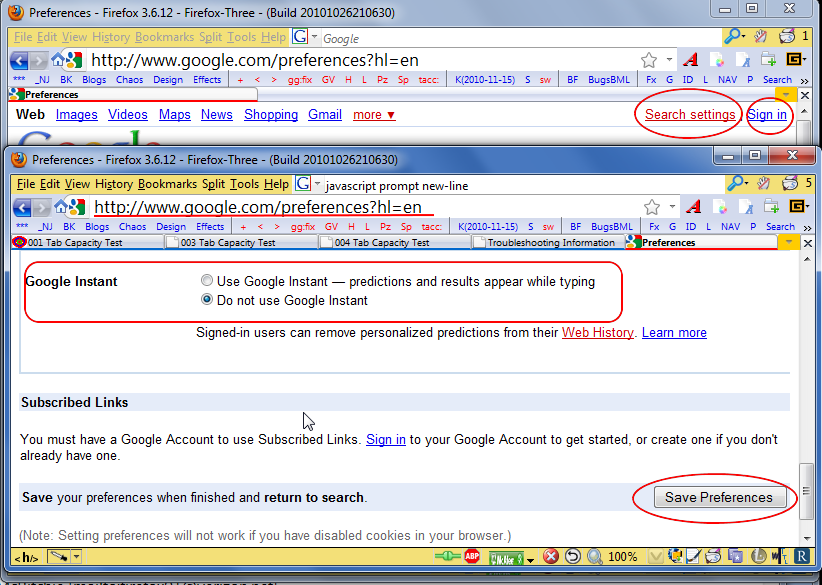
Task: Click the gg:fix bookmark in front window
Action: click(x=303, y=227)
